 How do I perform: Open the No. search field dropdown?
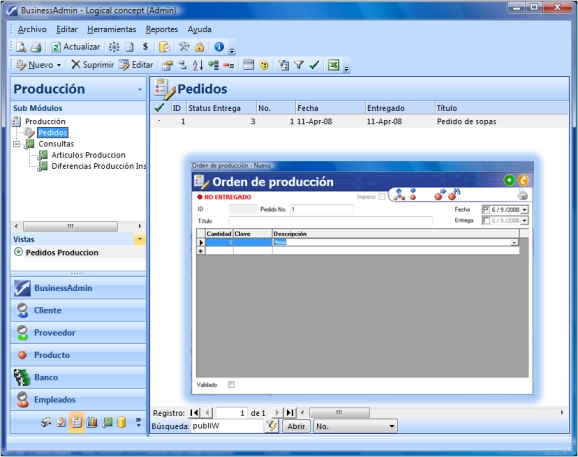[391, 426]
